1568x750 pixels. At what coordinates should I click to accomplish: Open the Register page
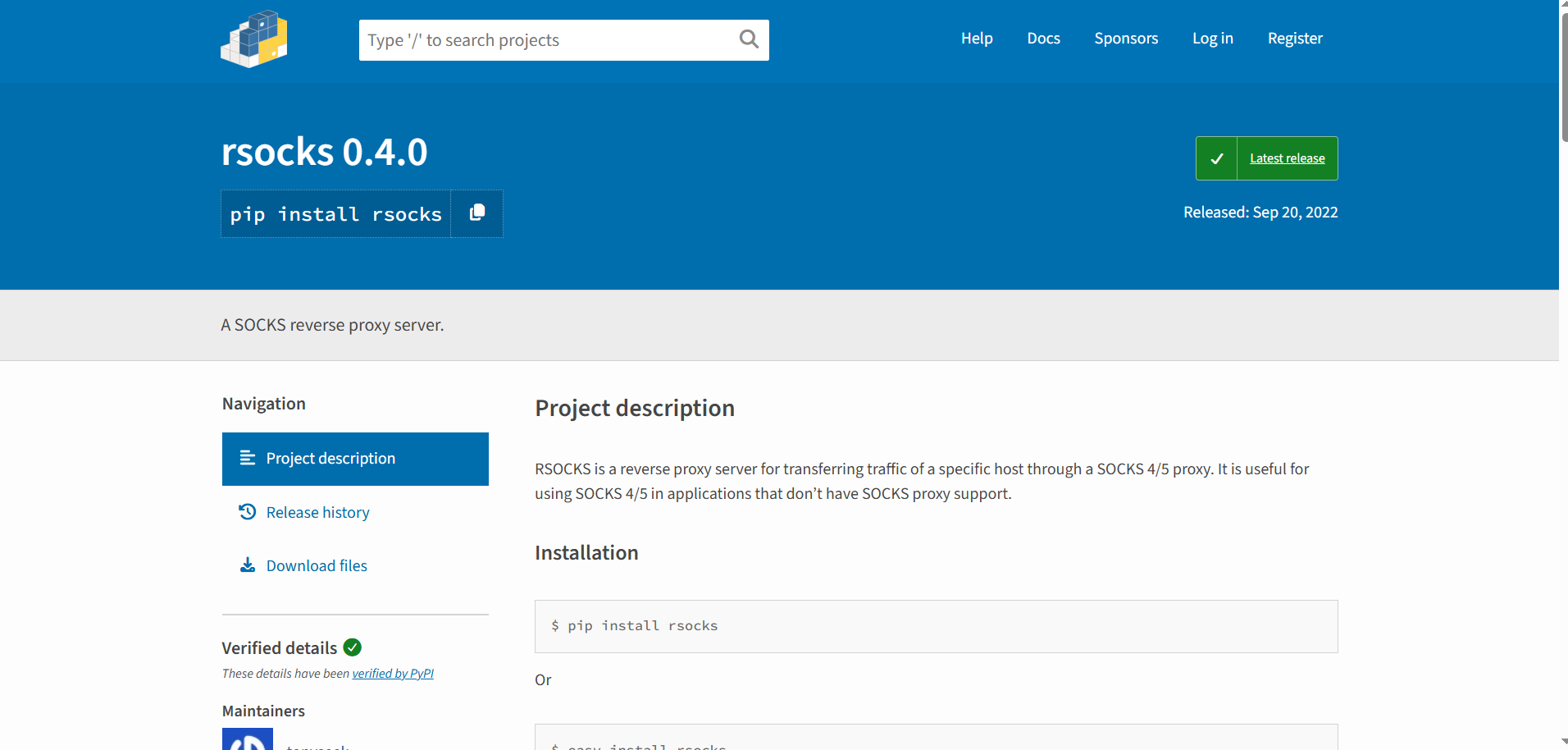1295,39
